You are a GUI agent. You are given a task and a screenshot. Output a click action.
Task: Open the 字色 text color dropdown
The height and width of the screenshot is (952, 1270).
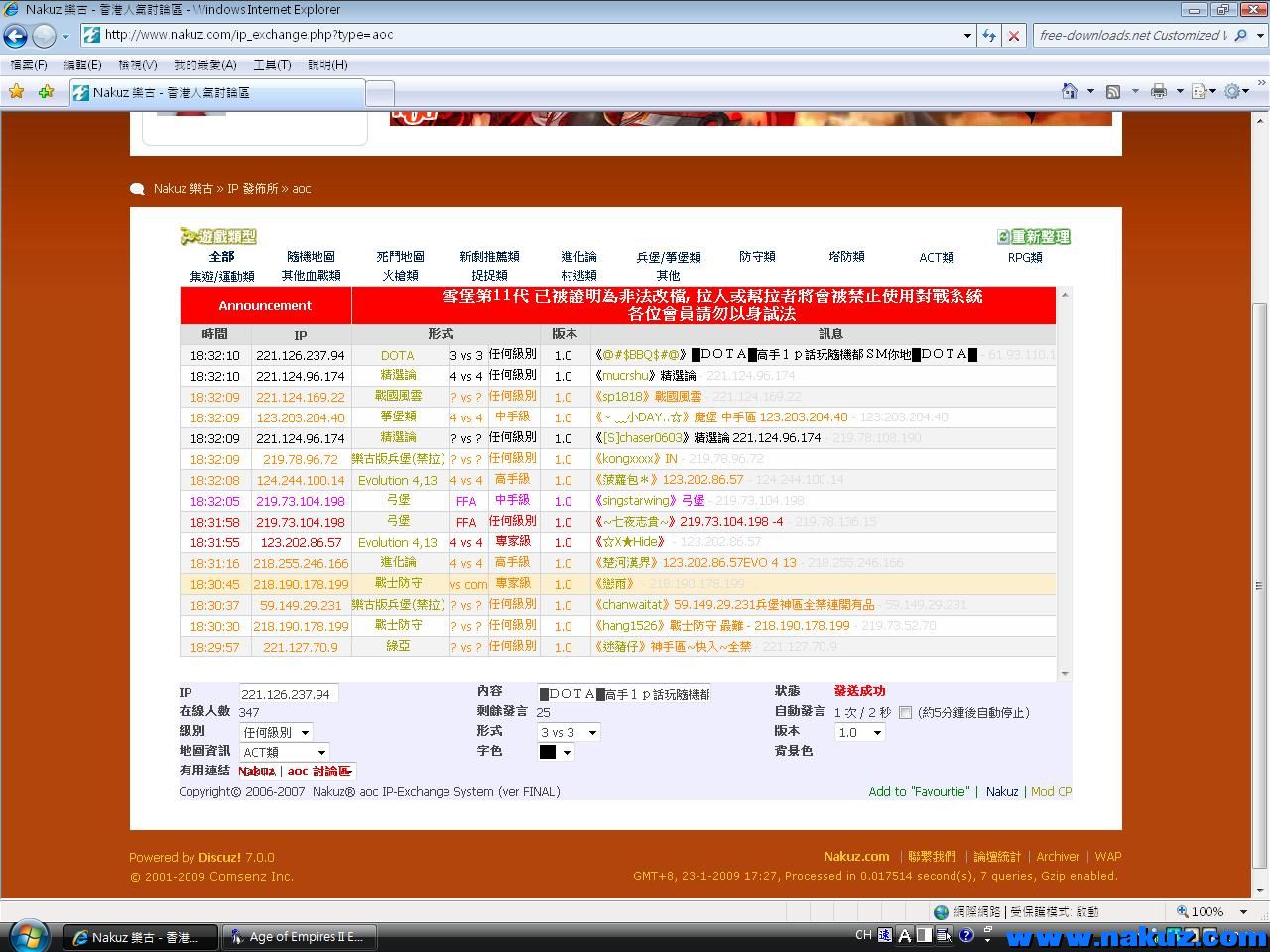click(556, 752)
